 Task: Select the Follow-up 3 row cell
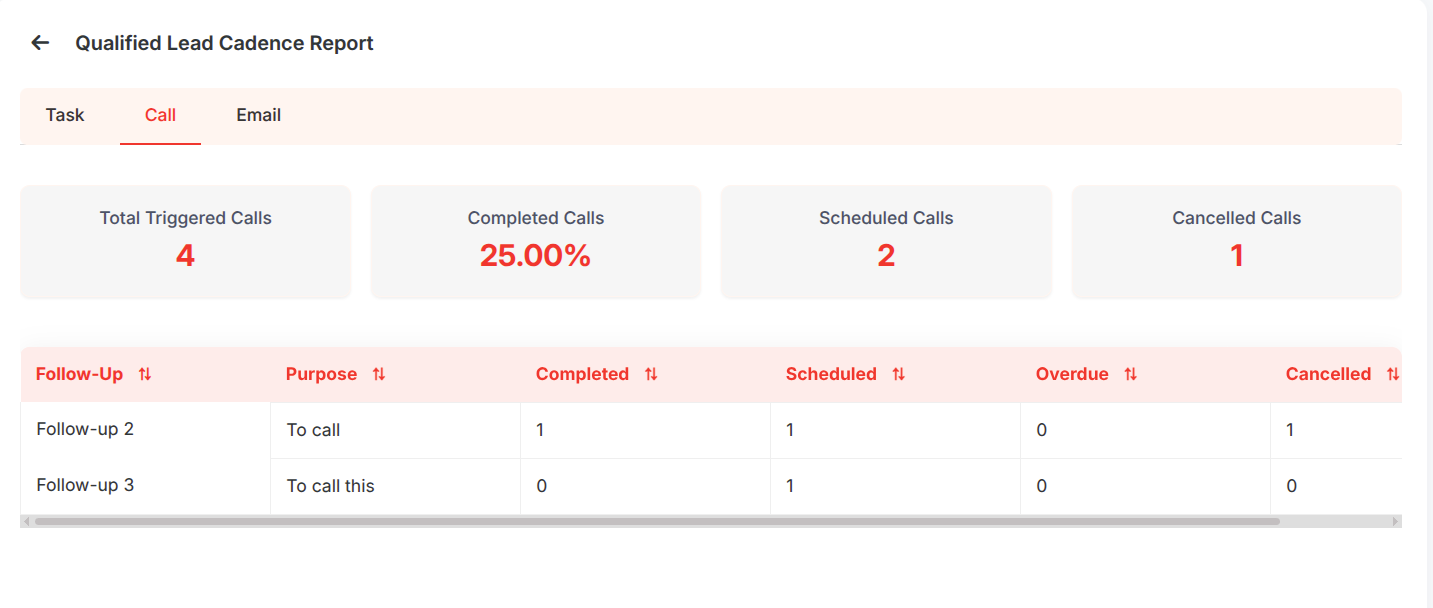pos(146,486)
